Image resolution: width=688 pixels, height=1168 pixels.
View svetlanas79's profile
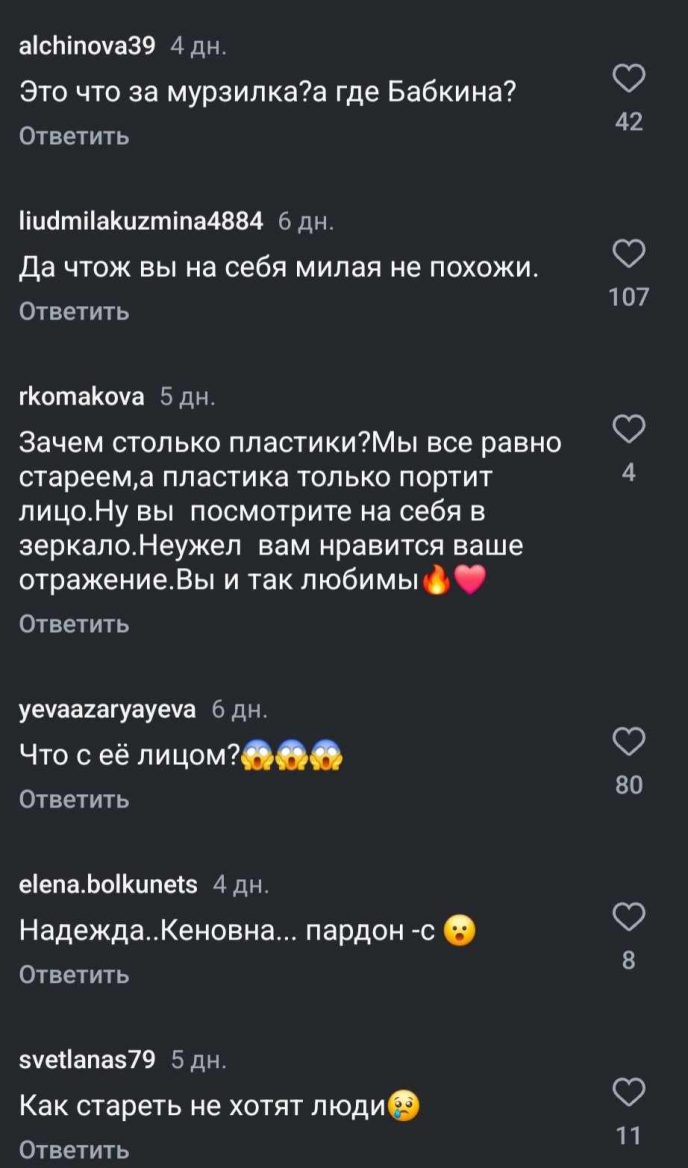pyautogui.click(x=88, y=1059)
